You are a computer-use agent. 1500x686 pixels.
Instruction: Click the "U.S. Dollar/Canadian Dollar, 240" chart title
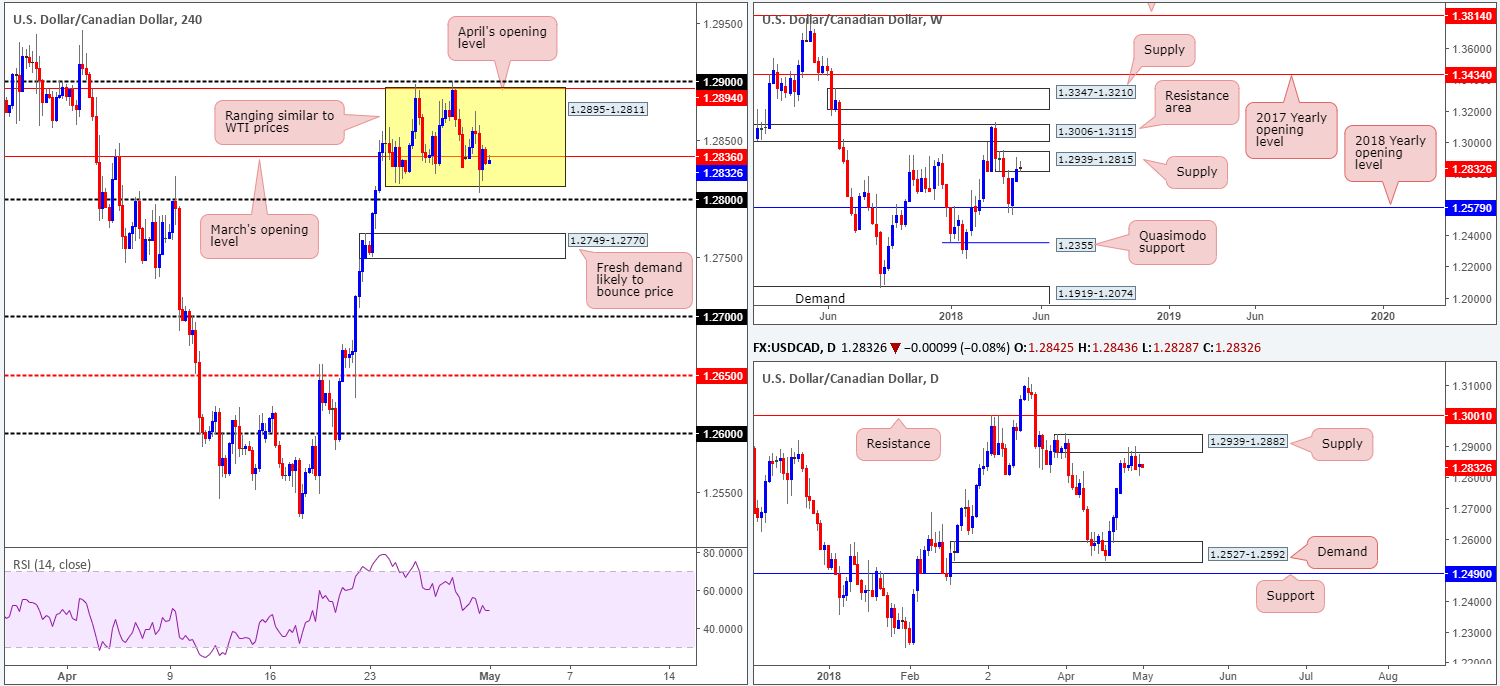click(109, 19)
